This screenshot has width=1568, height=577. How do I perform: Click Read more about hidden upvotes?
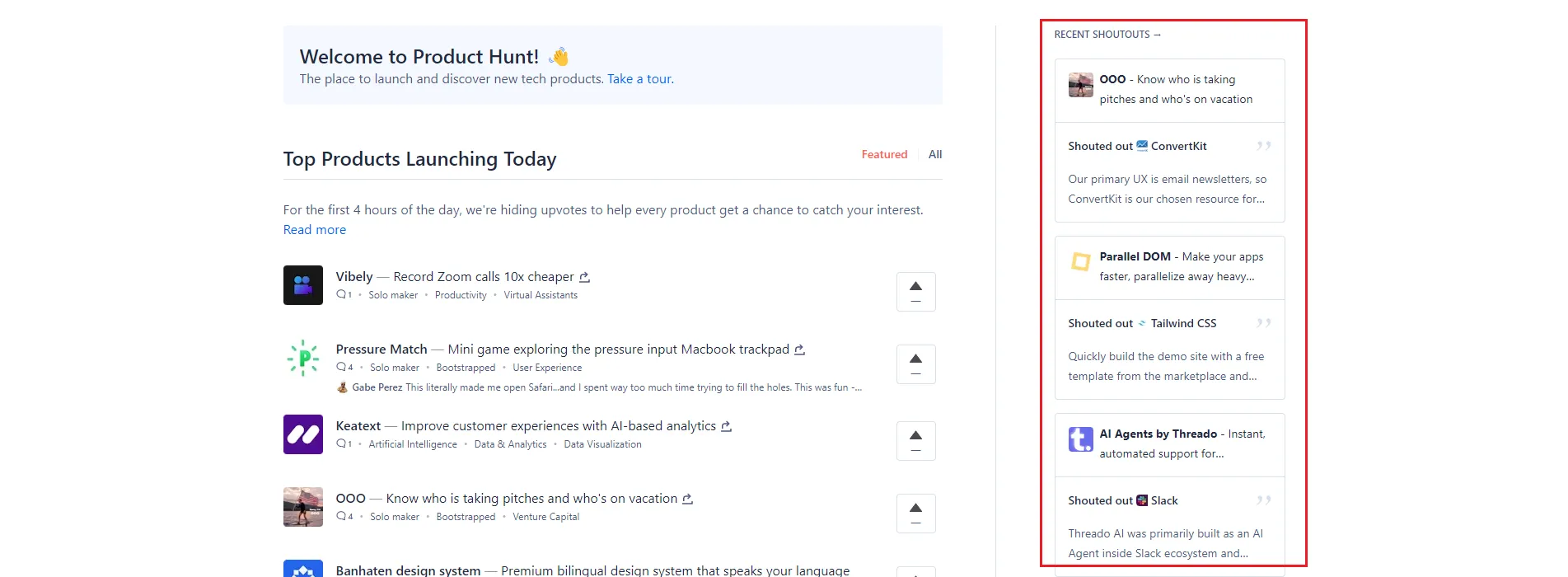pyautogui.click(x=315, y=230)
